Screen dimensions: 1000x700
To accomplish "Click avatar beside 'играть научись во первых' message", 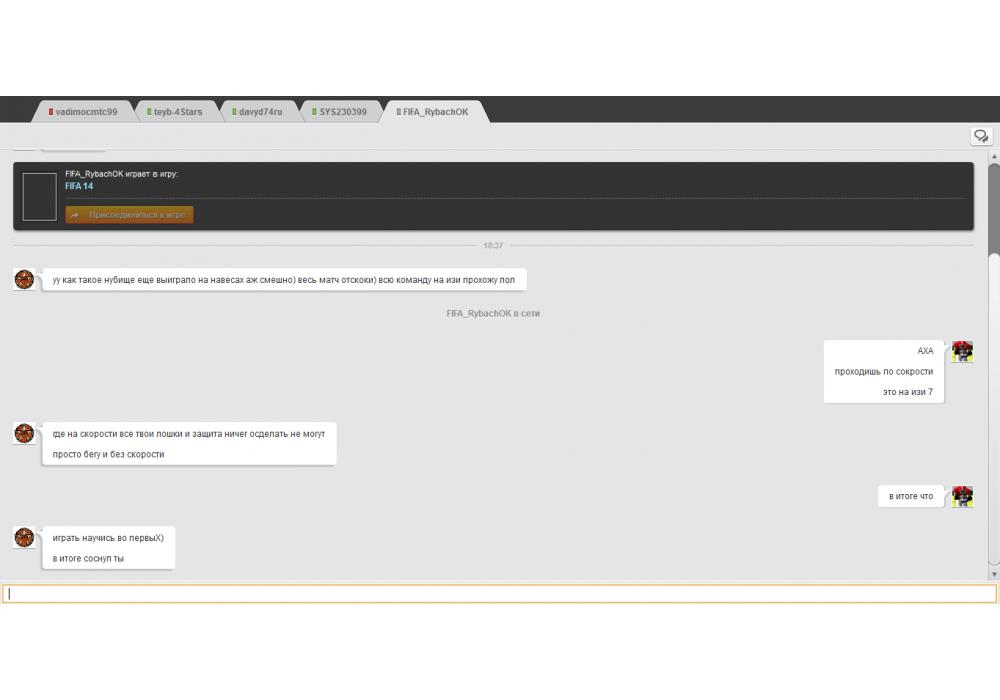I will click(x=24, y=538).
